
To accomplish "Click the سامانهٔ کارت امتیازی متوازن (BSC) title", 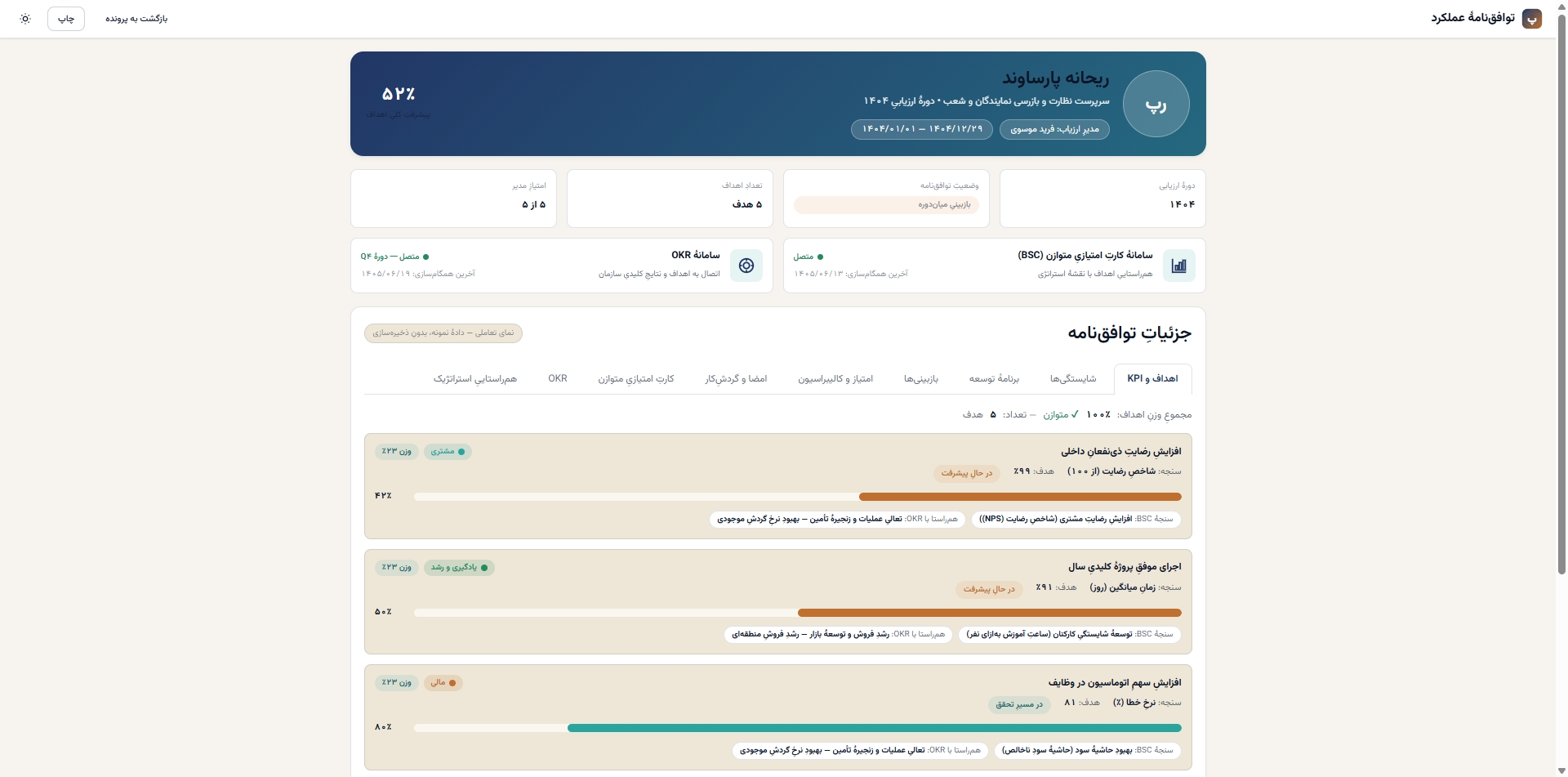I will pos(1085,256).
